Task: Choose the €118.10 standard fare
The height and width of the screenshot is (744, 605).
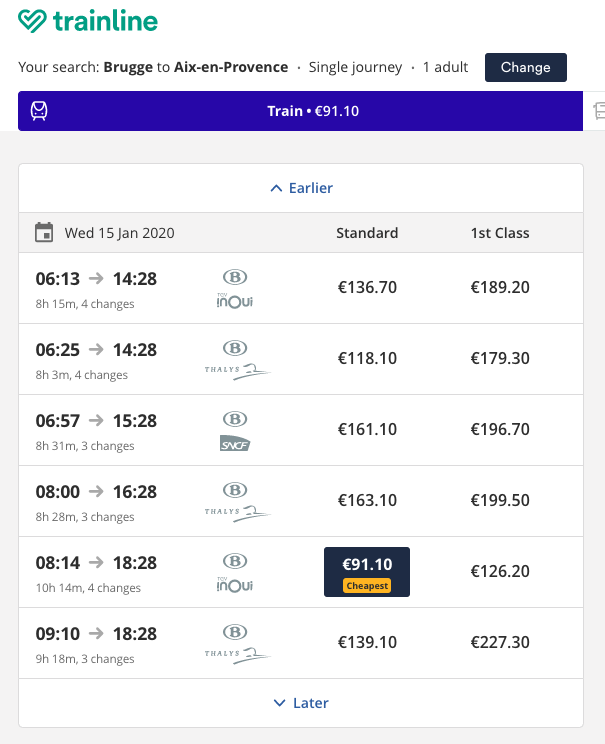Action: pos(367,359)
